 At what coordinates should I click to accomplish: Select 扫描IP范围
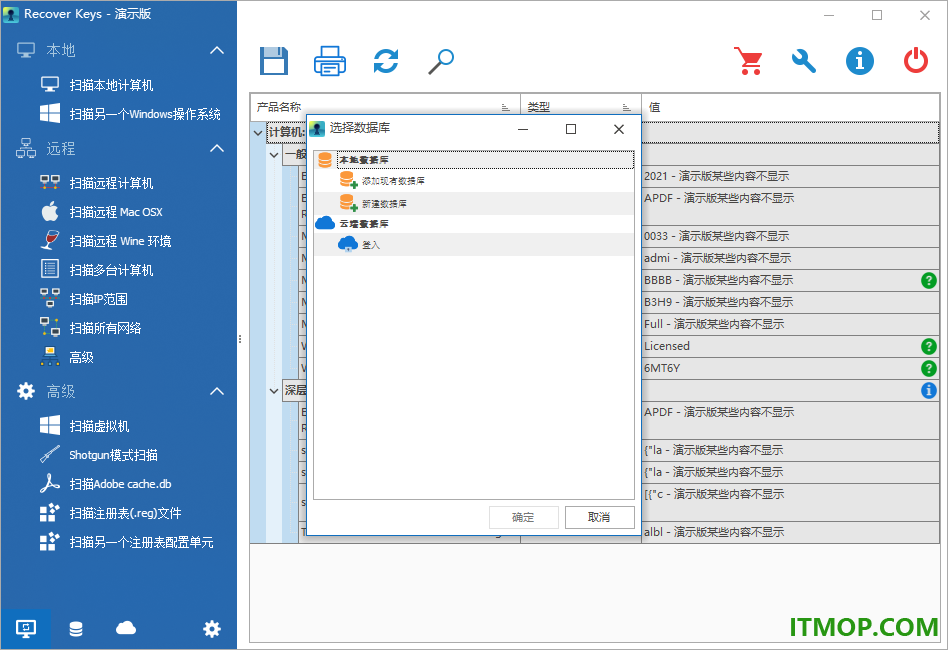click(x=98, y=299)
